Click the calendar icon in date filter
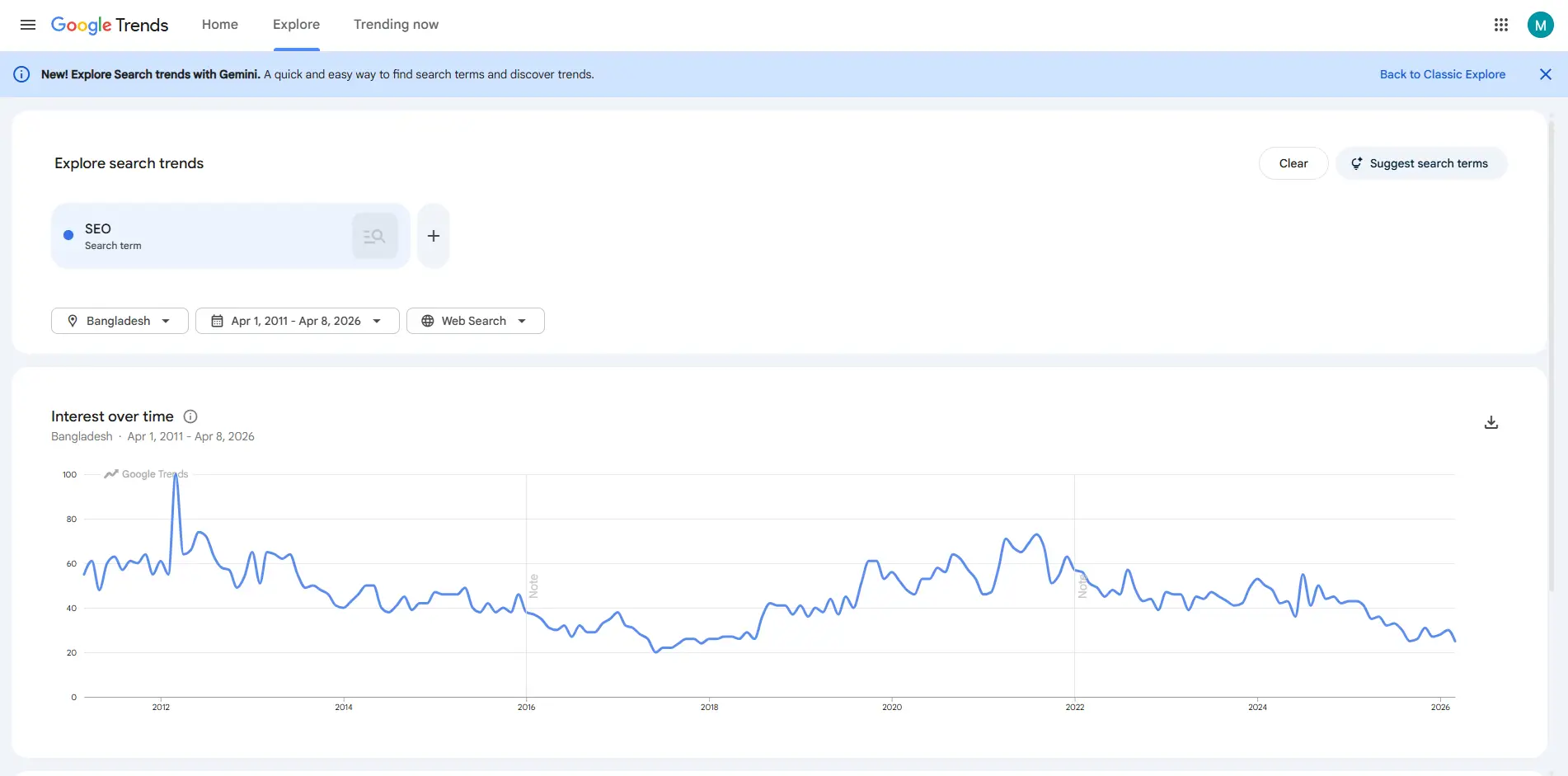Image resolution: width=1568 pixels, height=776 pixels. point(217,321)
